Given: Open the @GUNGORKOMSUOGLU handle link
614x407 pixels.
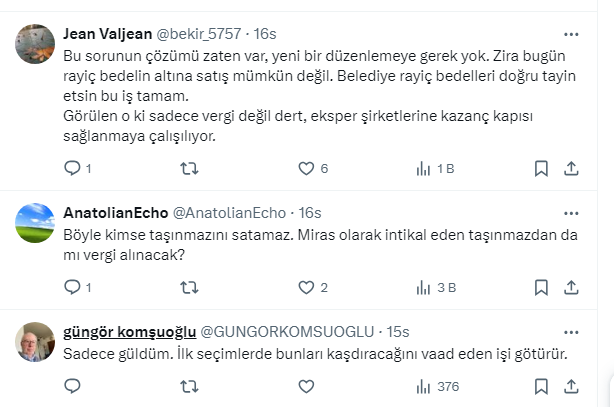Looking at the screenshot, I should pos(288,332).
